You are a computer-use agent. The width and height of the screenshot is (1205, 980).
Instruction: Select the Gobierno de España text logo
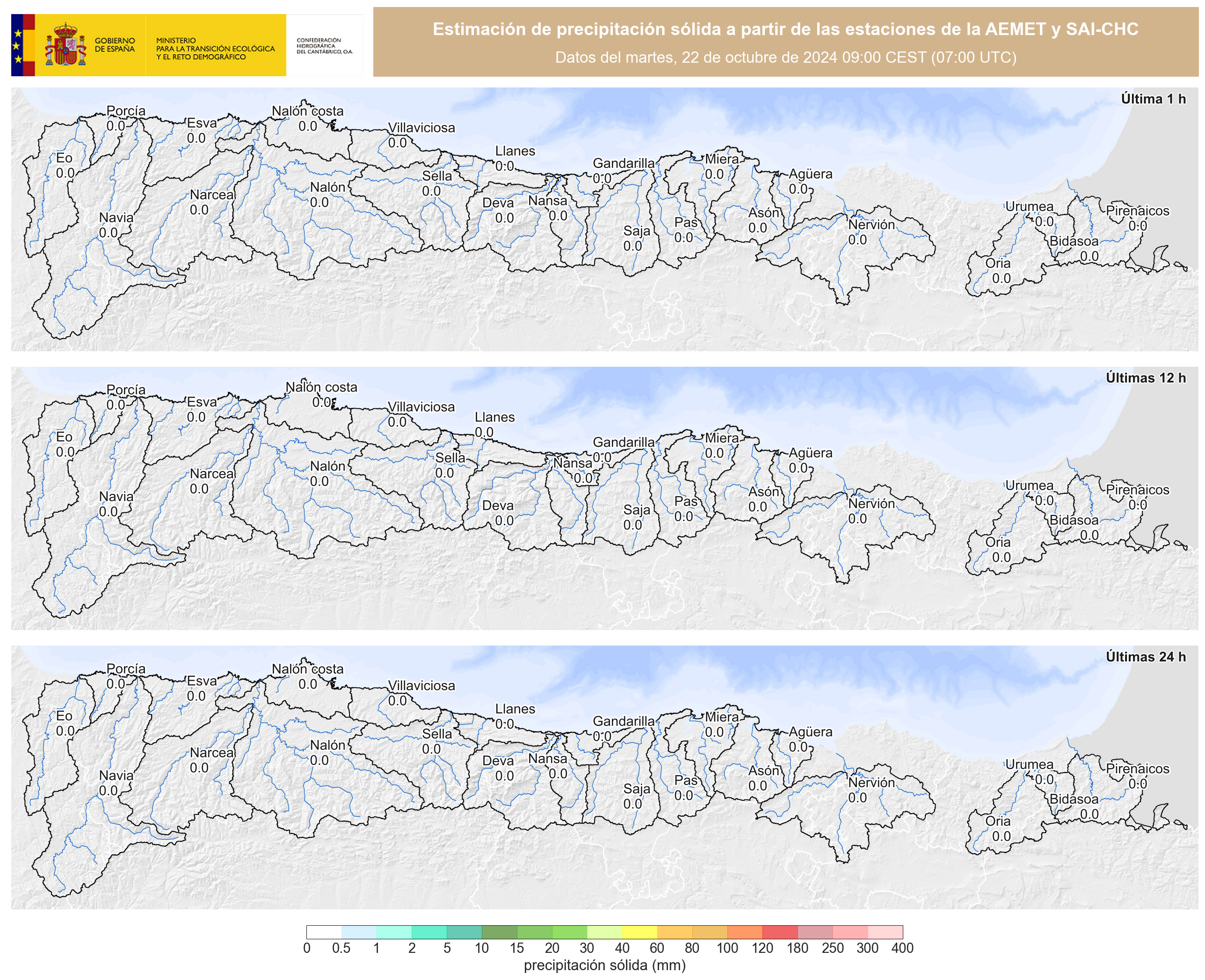[x=115, y=44]
